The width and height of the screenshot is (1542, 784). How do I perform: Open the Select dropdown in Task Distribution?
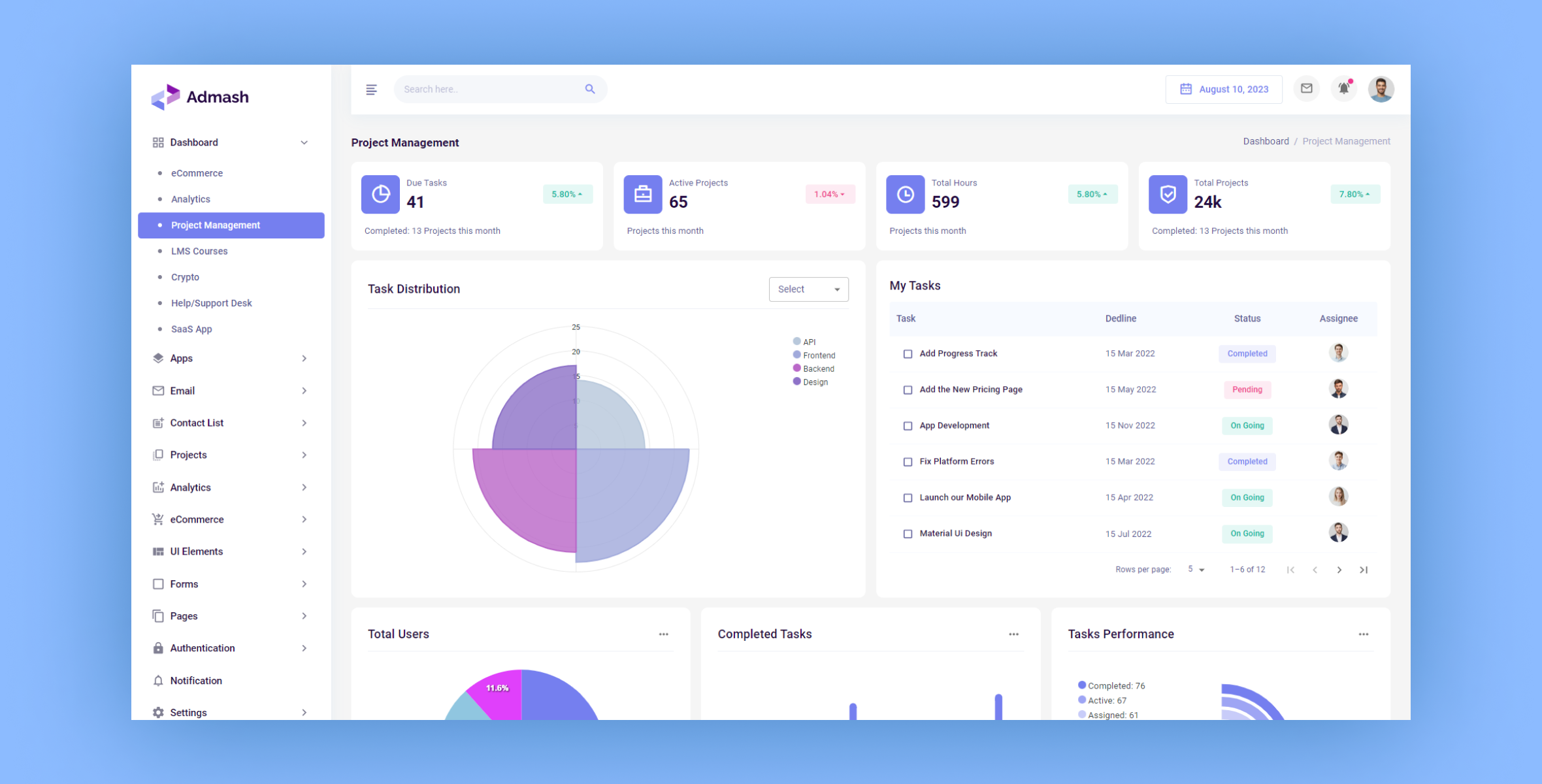(x=808, y=289)
